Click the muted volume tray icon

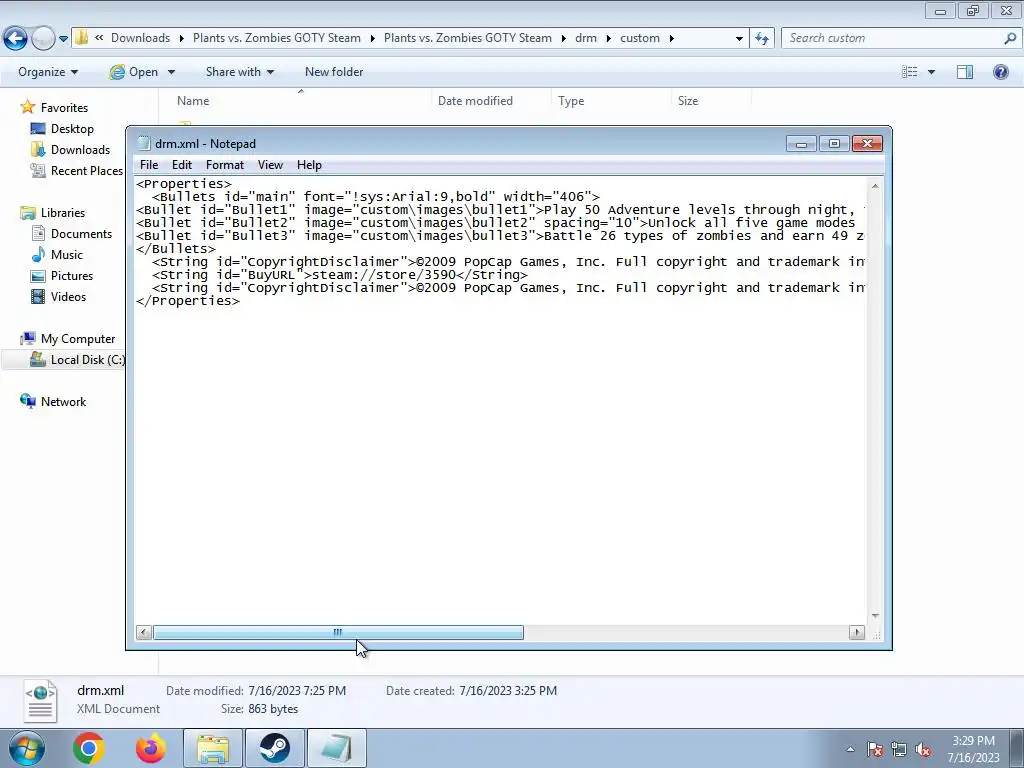pos(923,750)
